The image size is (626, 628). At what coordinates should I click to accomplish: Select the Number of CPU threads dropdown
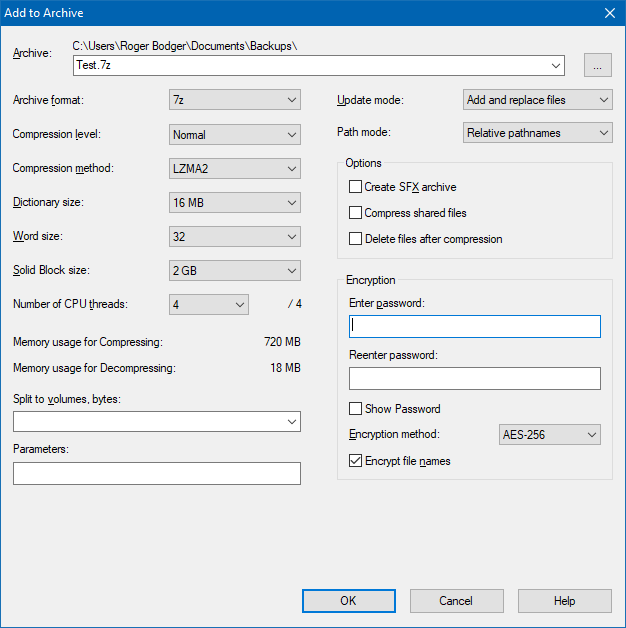pyautogui.click(x=209, y=305)
